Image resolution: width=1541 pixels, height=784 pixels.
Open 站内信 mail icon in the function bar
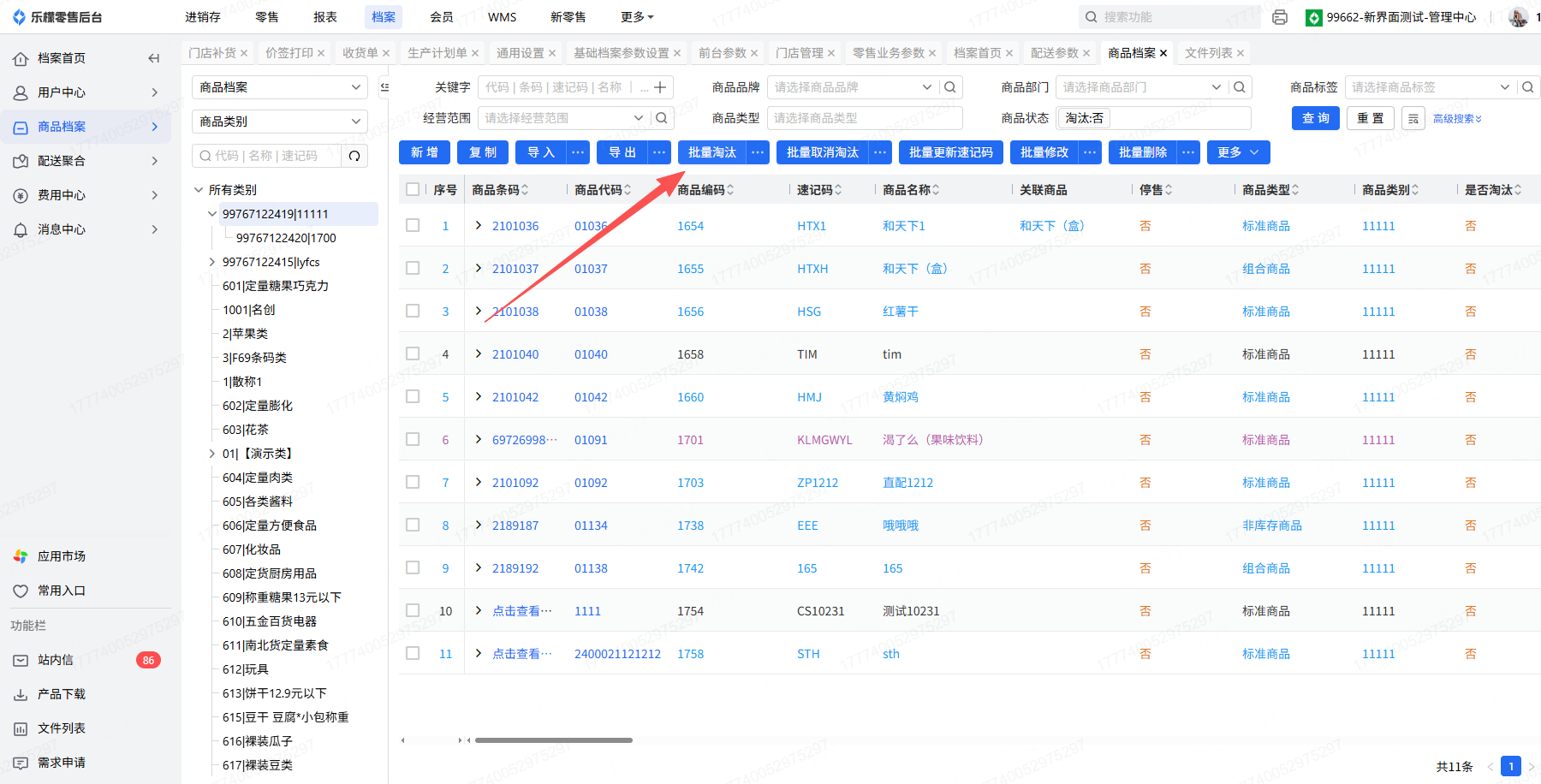[x=21, y=660]
